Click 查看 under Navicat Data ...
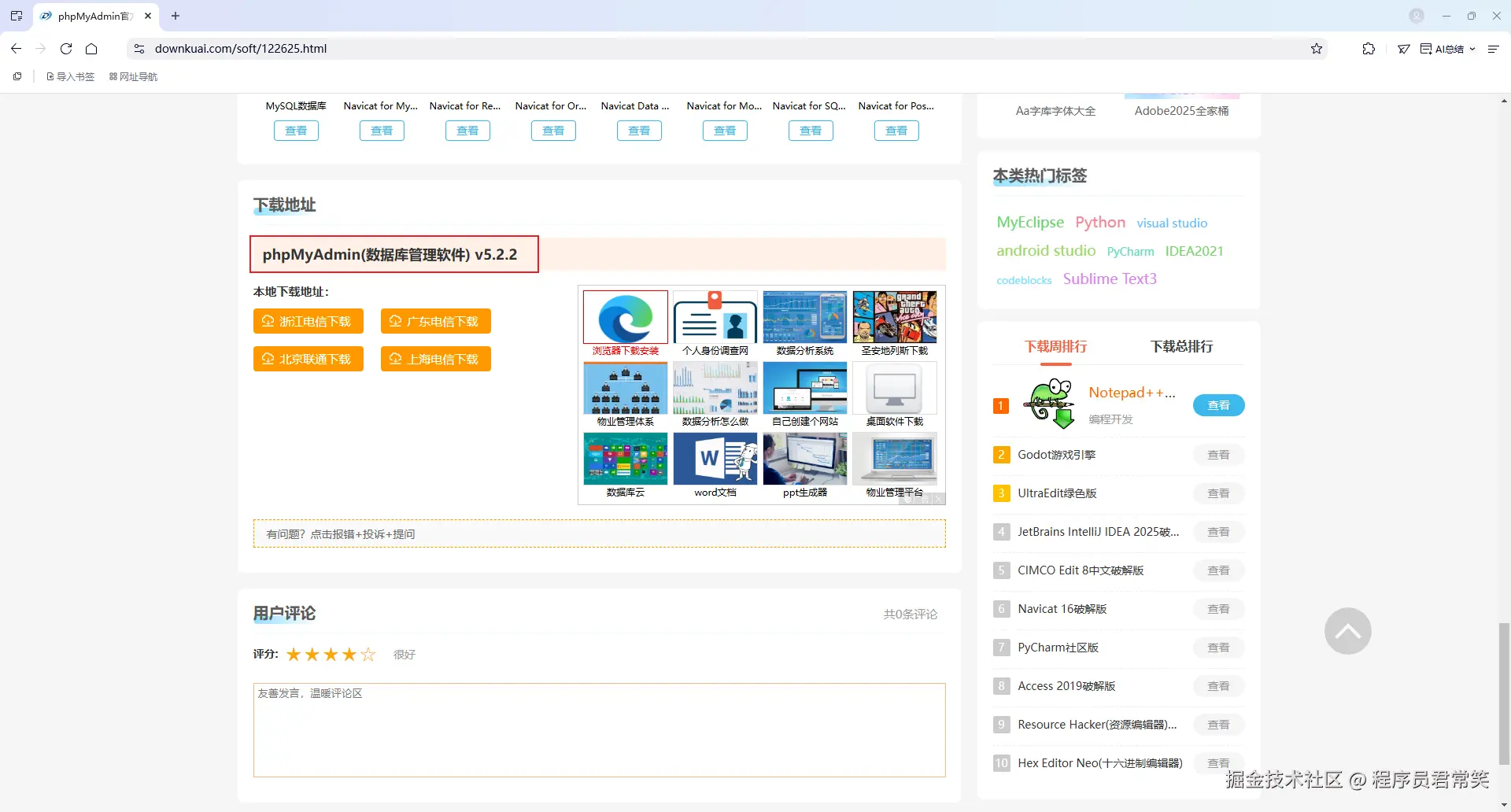Image resolution: width=1511 pixels, height=812 pixels. 639,131
